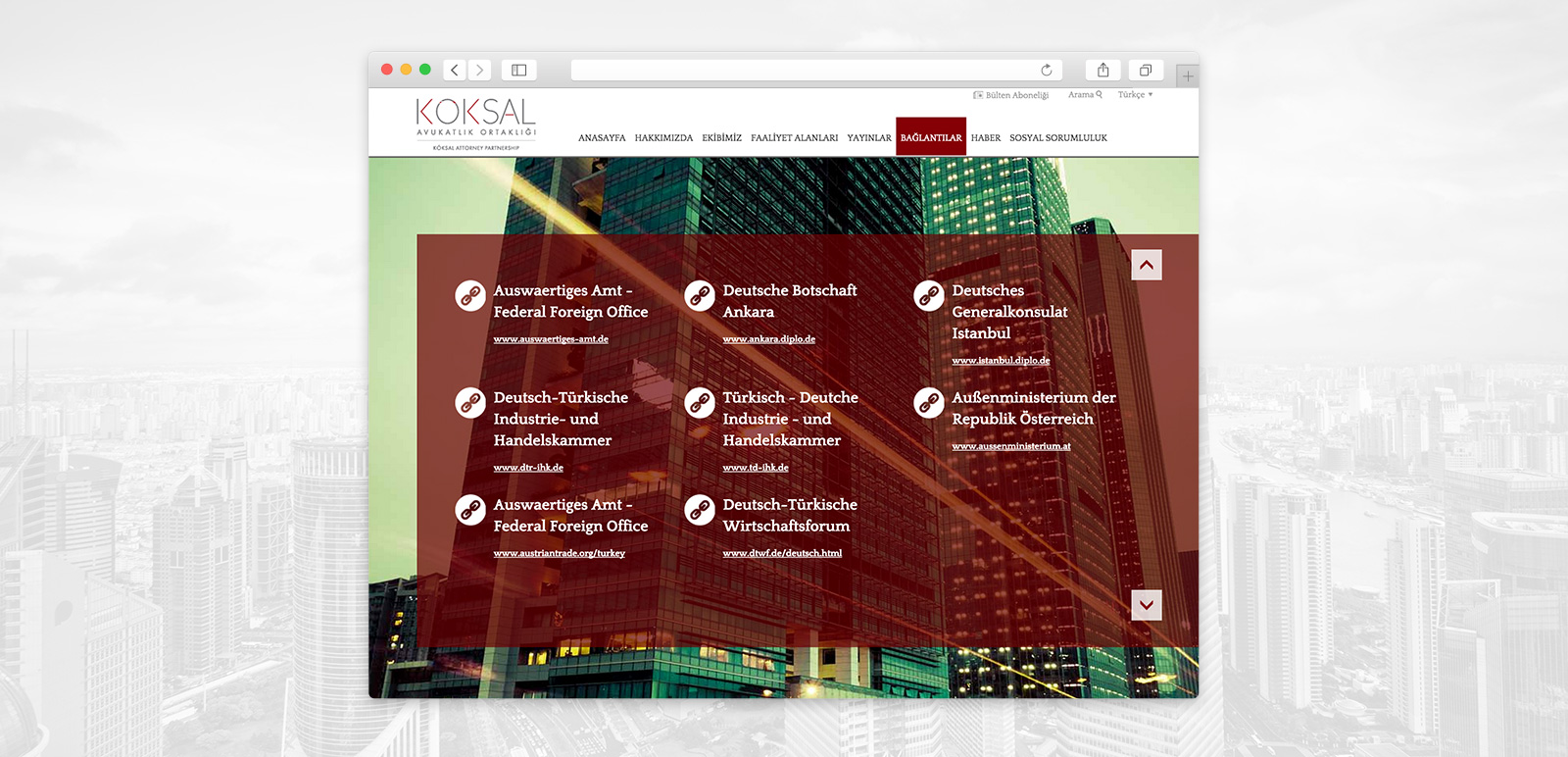Screen dimensions: 1568x757
Task: Click link icon beside Auswaertiges Amt auswaertiges-amt.de
Action: [470, 295]
